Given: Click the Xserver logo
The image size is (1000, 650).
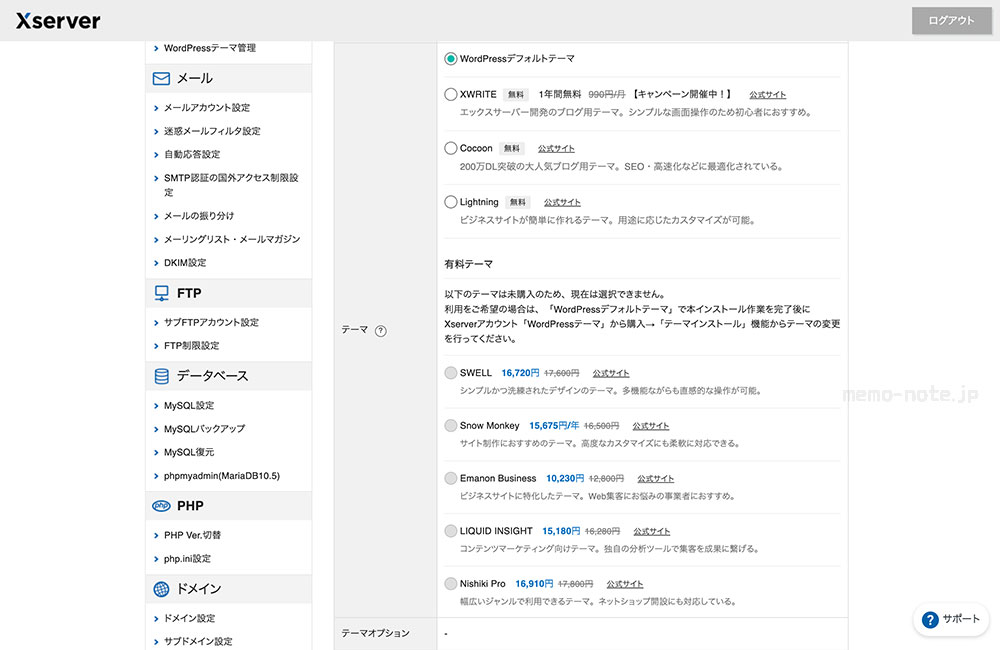Looking at the screenshot, I should [58, 21].
